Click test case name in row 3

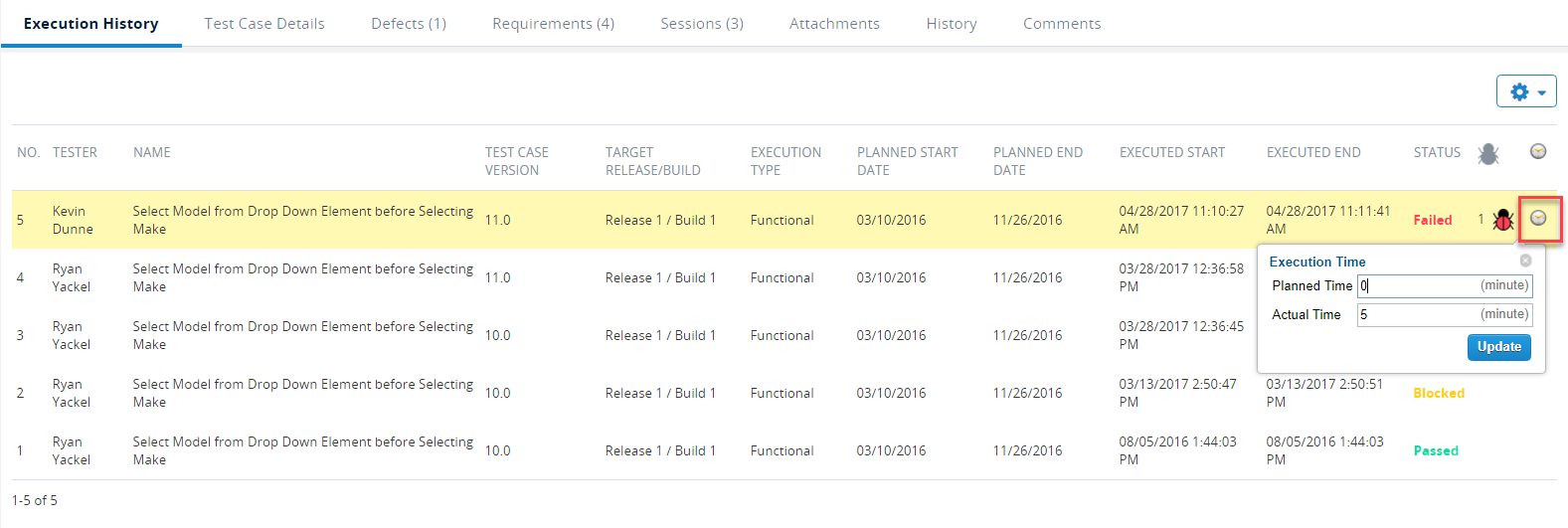pyautogui.click(x=303, y=335)
